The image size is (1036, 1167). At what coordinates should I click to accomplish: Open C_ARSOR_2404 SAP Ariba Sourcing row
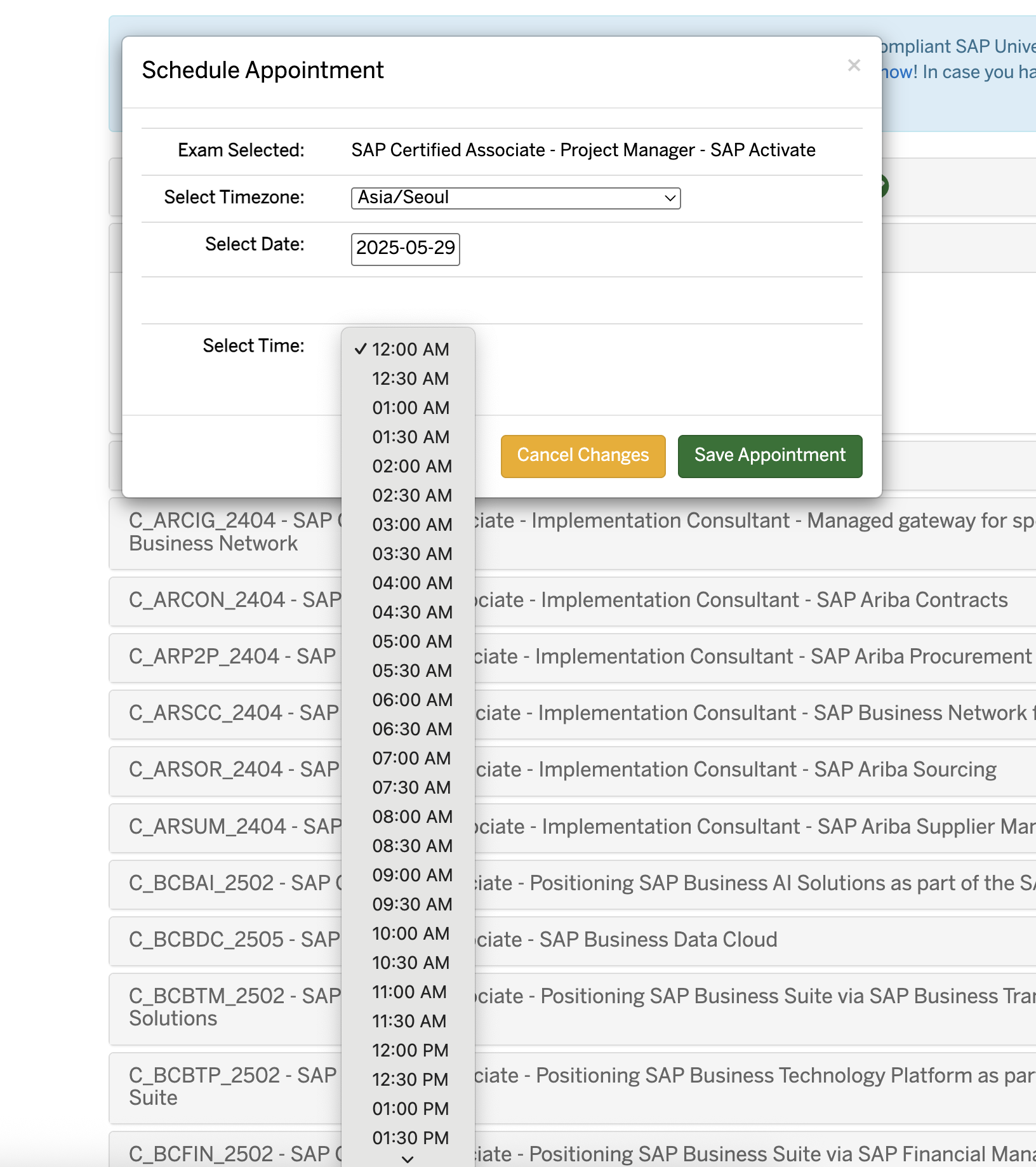(x=573, y=770)
